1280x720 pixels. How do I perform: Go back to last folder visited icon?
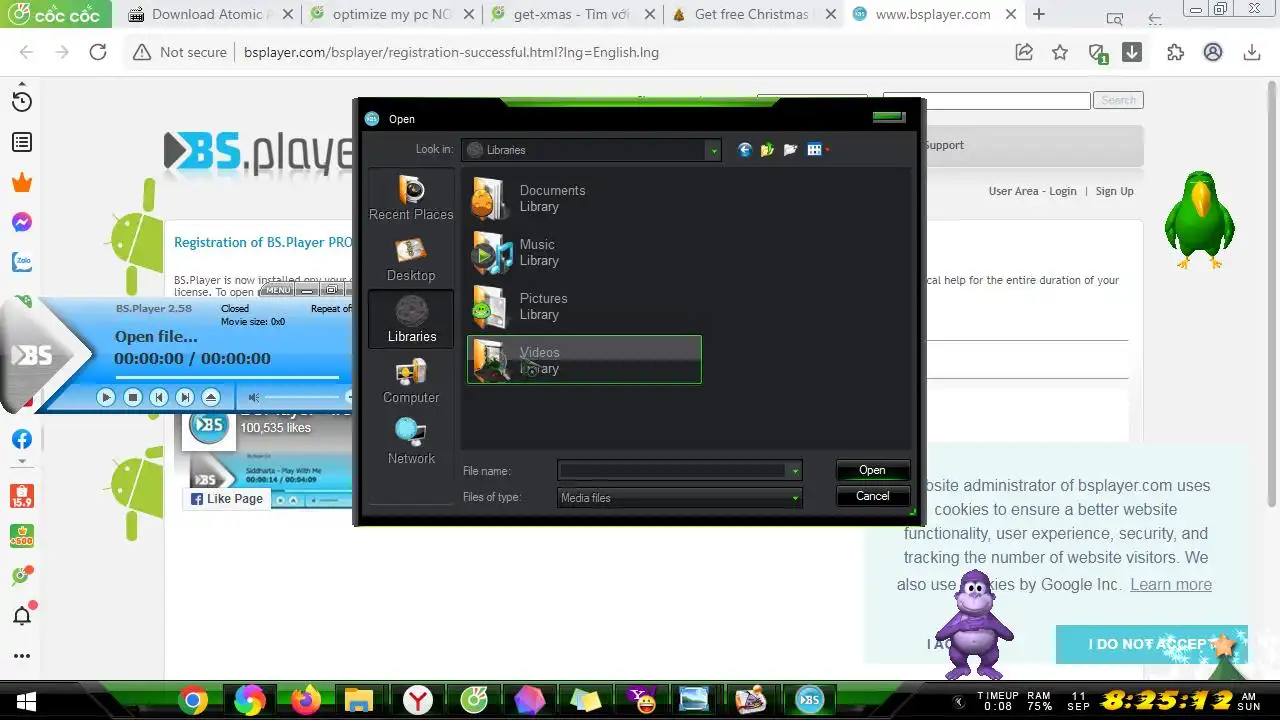(x=744, y=150)
